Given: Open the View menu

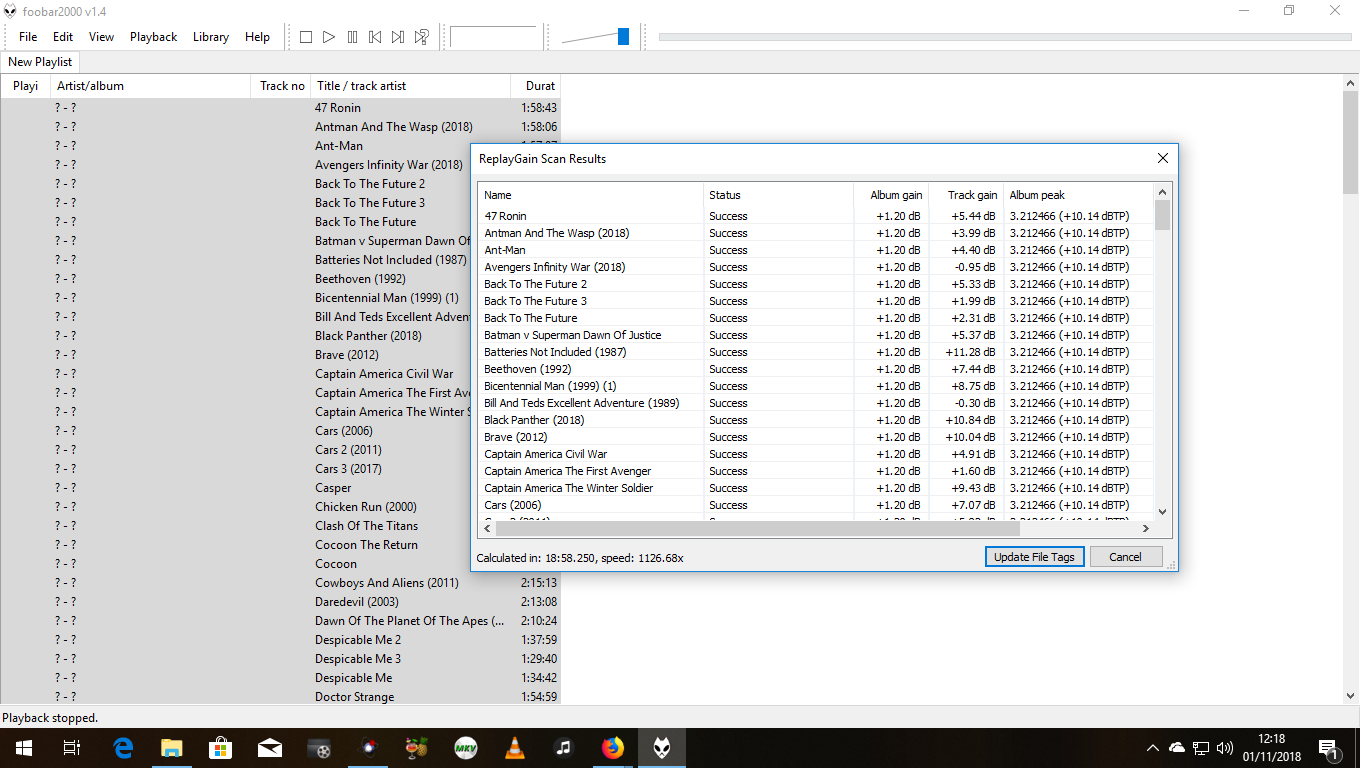Looking at the screenshot, I should click(x=101, y=37).
